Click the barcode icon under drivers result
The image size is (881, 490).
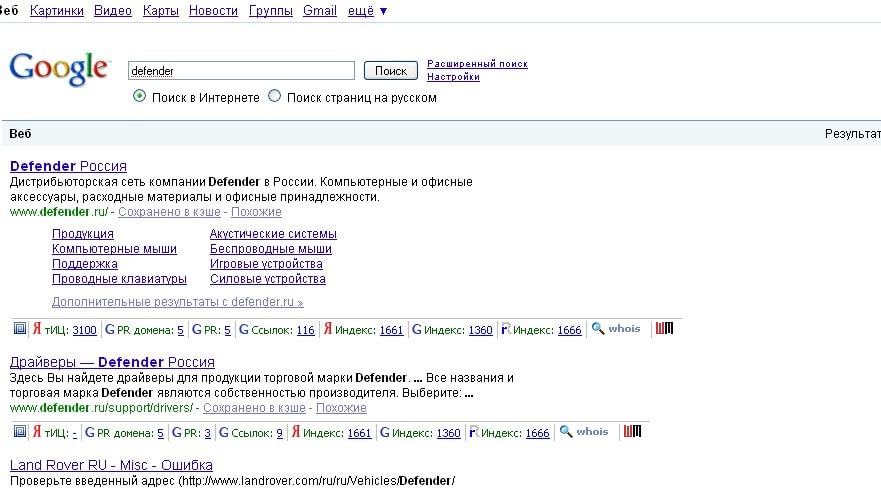(x=631, y=432)
